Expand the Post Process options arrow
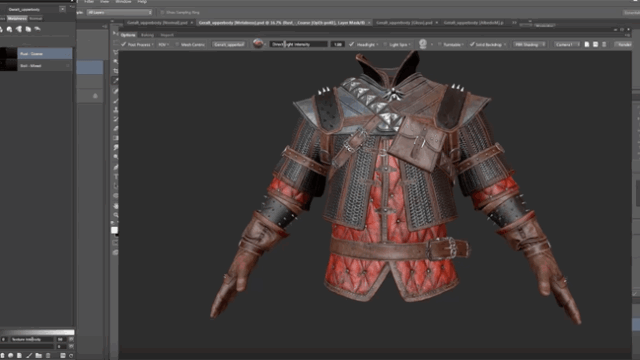The width and height of the screenshot is (640, 360). [x=153, y=44]
